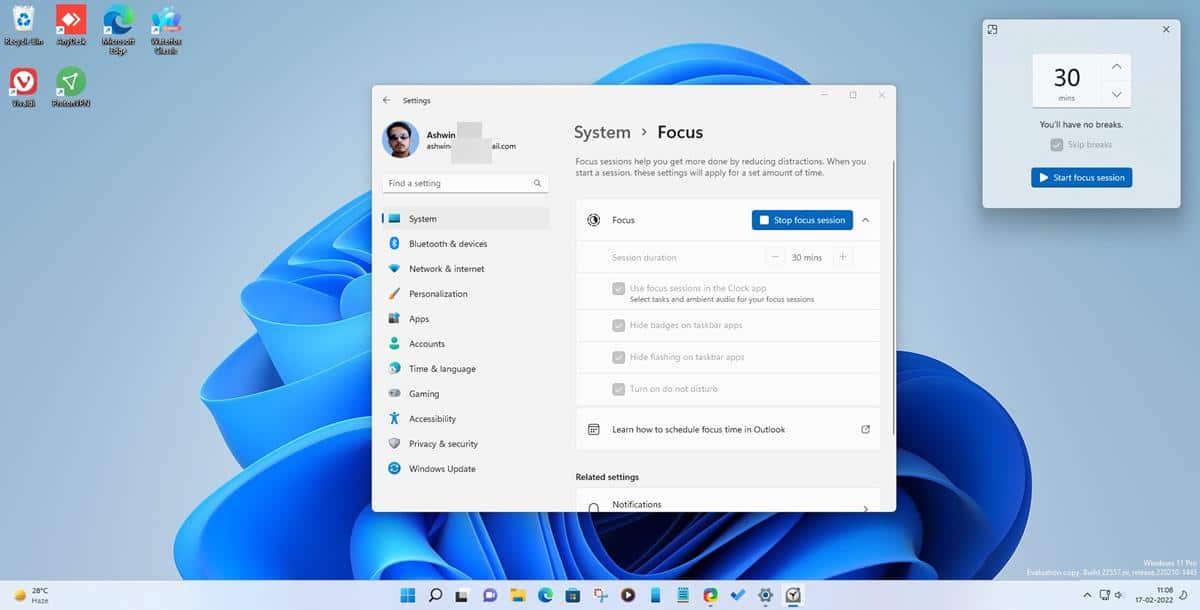Click the magnifier icon in Find a setting
This screenshot has height=610, width=1200.
tap(537, 184)
